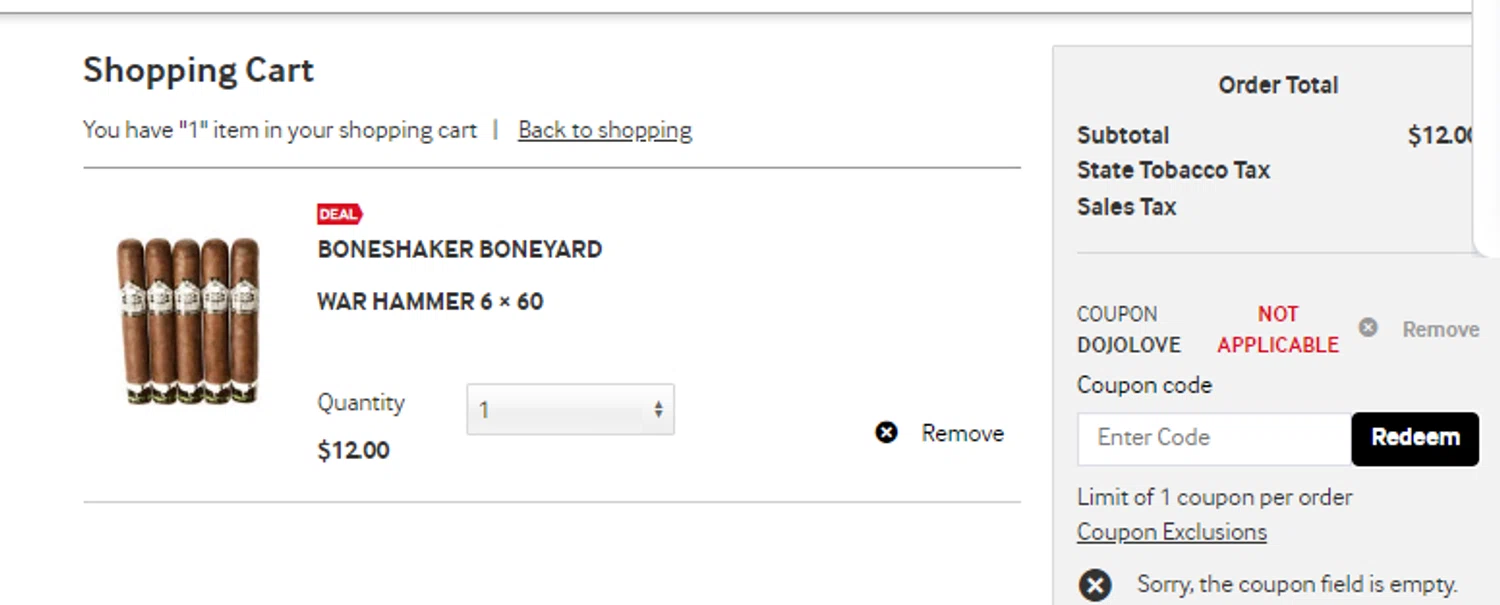Click the gray X icon next to DOJOLOVE coupon
This screenshot has height=605, width=1500.
tap(1368, 328)
